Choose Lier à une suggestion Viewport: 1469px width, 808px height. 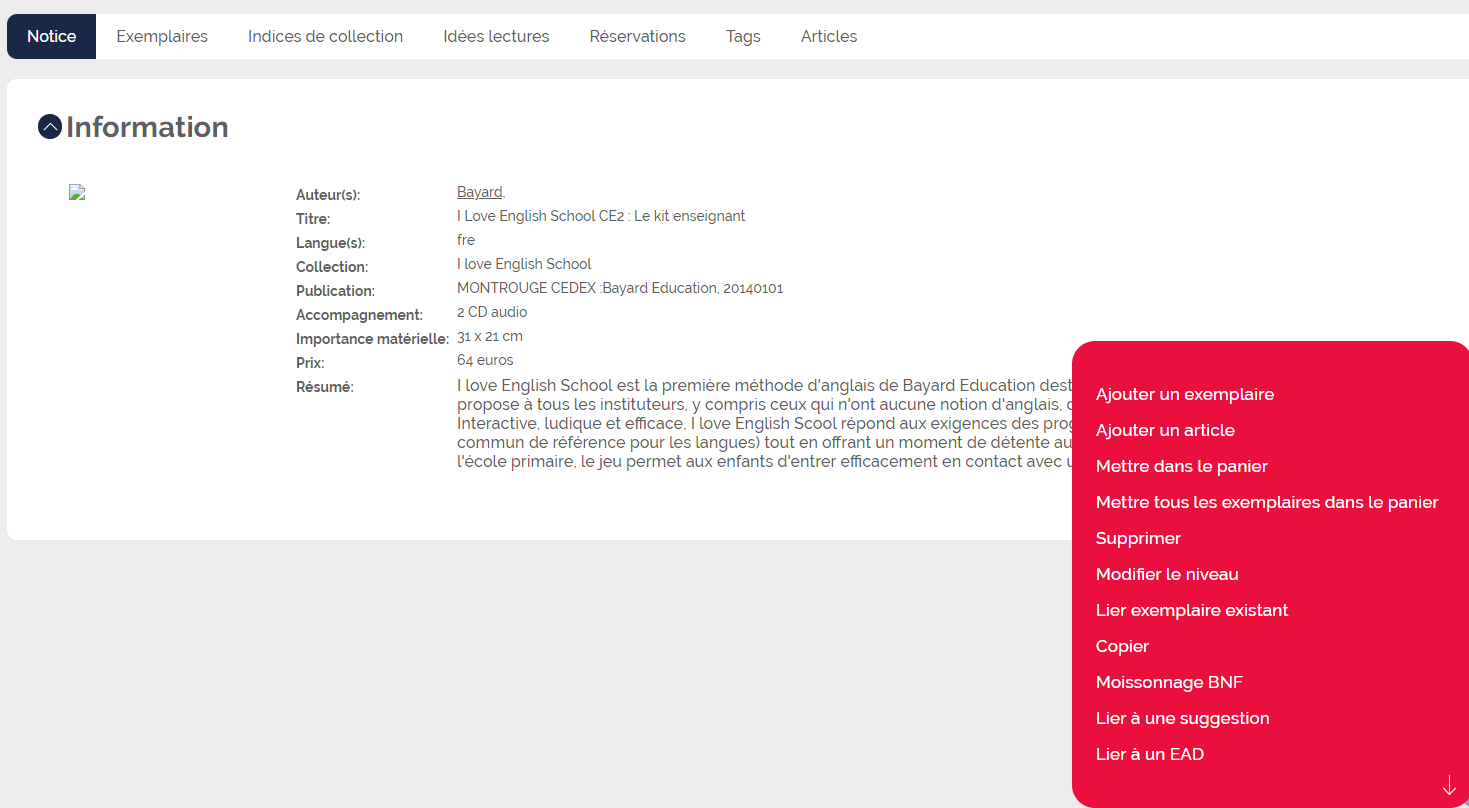click(1183, 718)
